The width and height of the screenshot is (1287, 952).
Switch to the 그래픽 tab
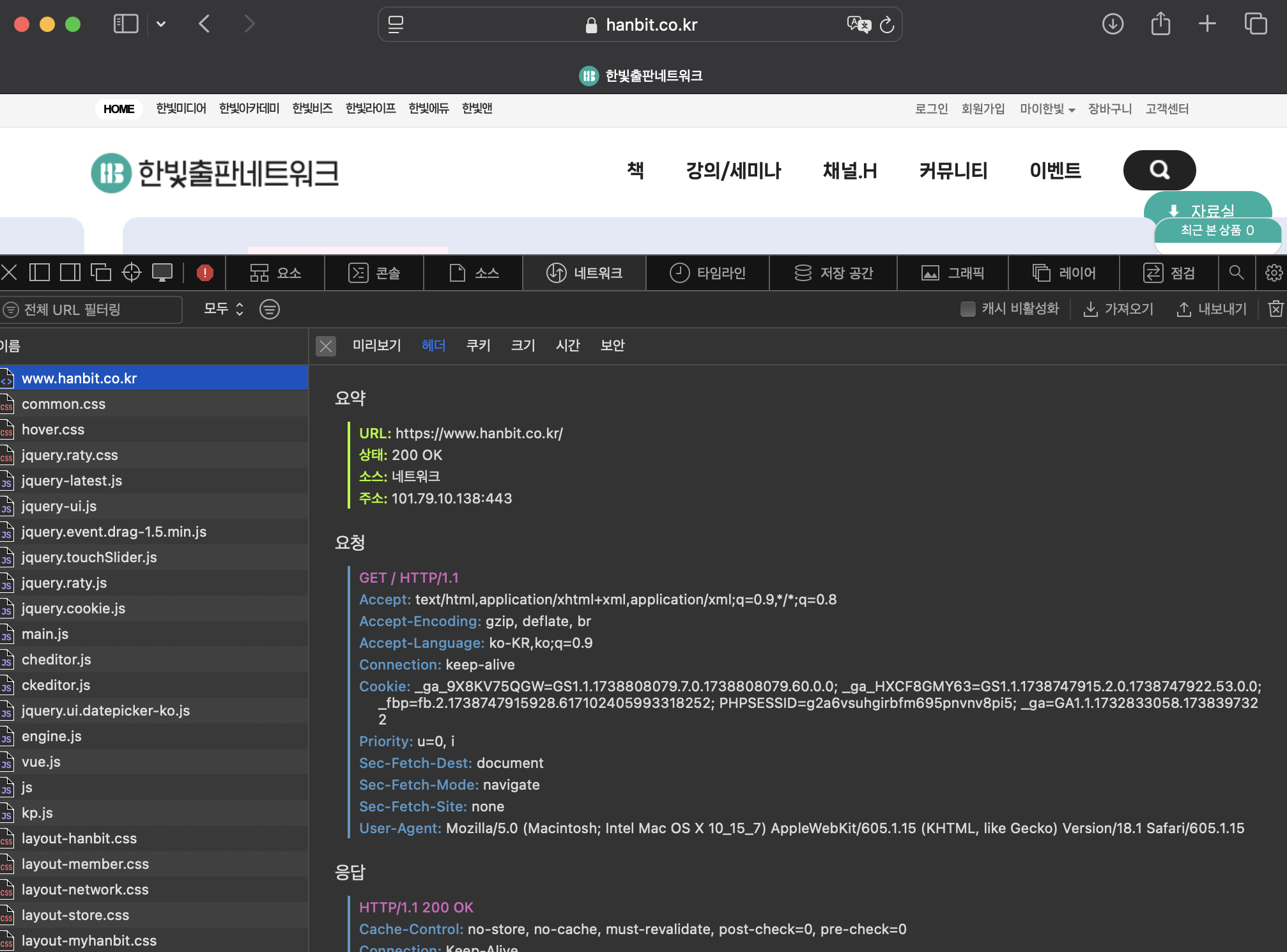click(953, 273)
